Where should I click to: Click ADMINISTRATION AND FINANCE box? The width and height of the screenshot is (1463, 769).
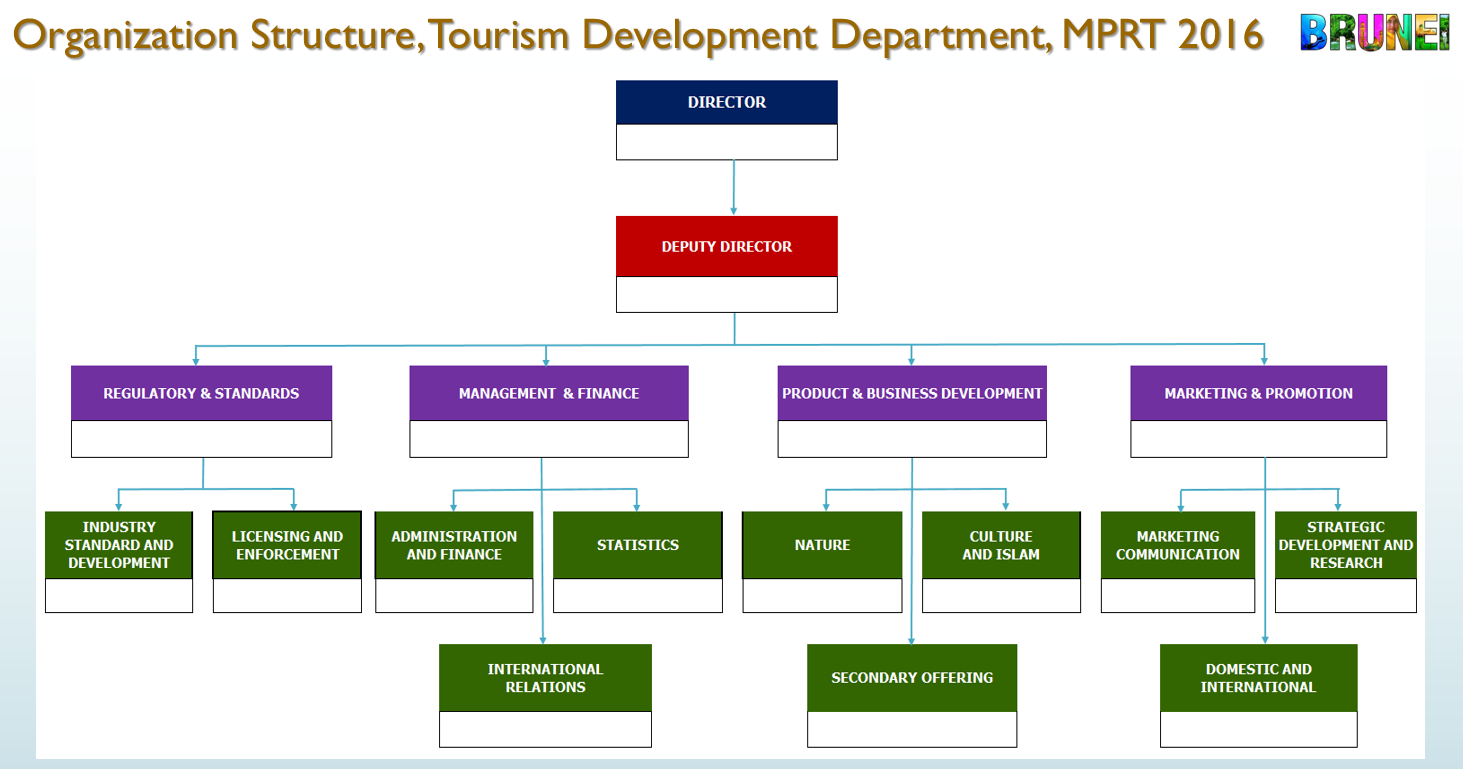coord(454,545)
